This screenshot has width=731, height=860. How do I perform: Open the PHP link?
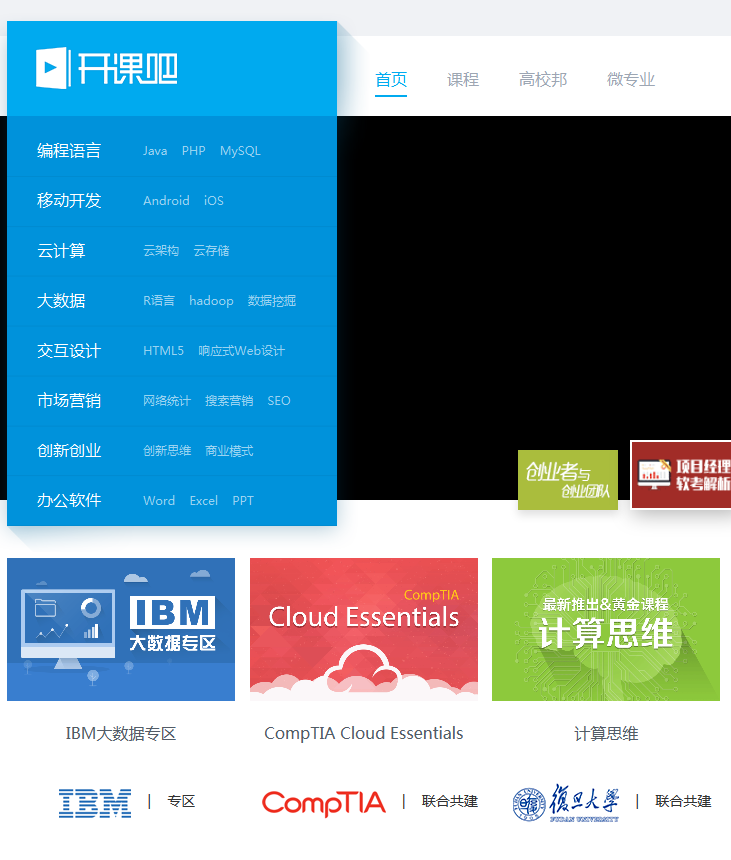pos(194,151)
